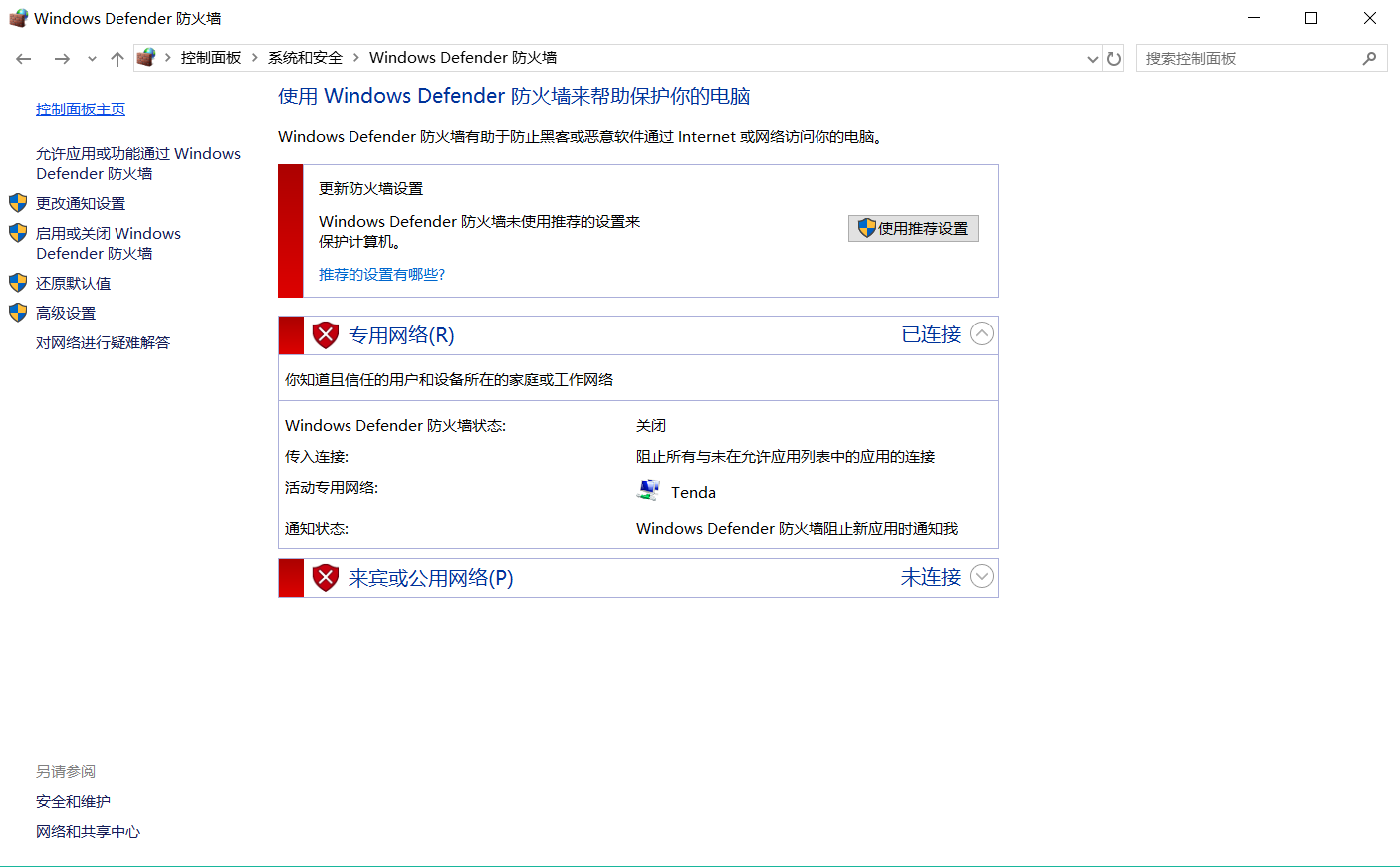This screenshot has width=1400, height=867.
Task: Focus the 搜索控制面板 search box
Action: (1262, 59)
